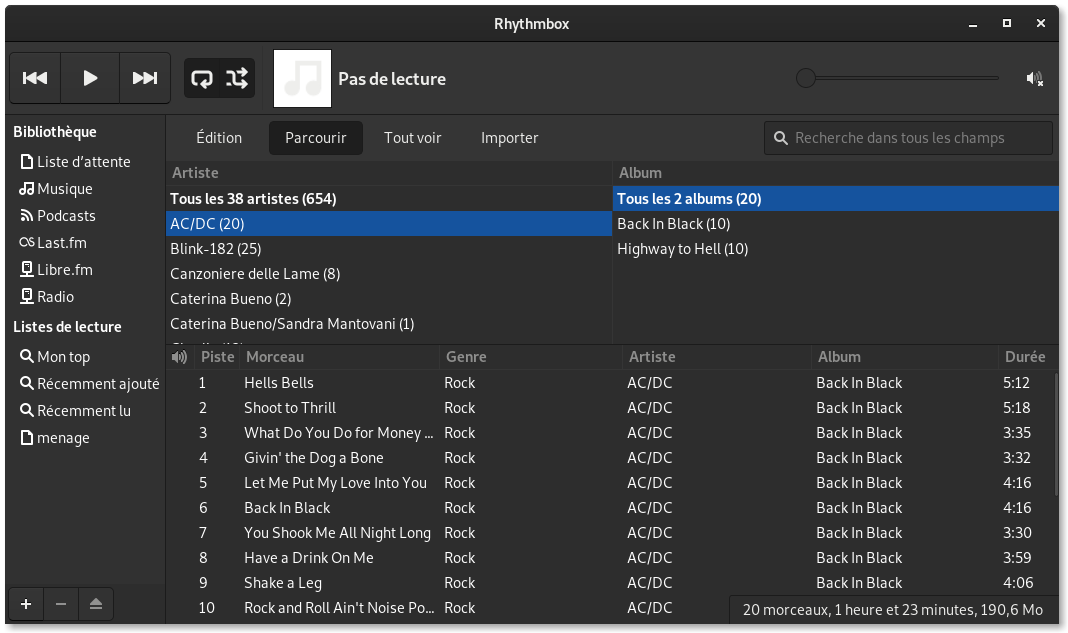Switch to the Parcourir view

tap(315, 137)
